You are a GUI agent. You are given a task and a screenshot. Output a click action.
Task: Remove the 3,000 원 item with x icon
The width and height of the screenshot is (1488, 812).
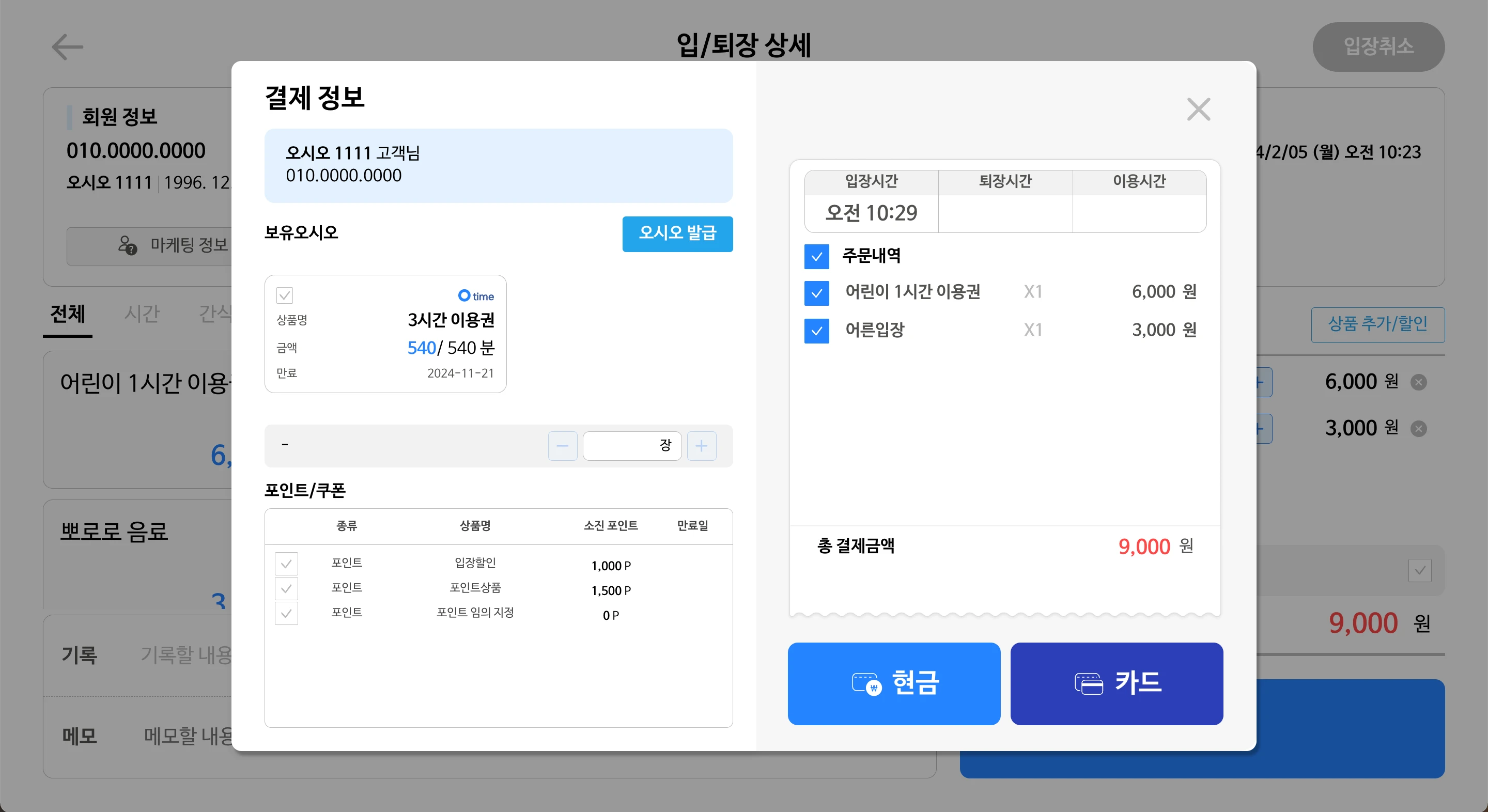point(1418,429)
